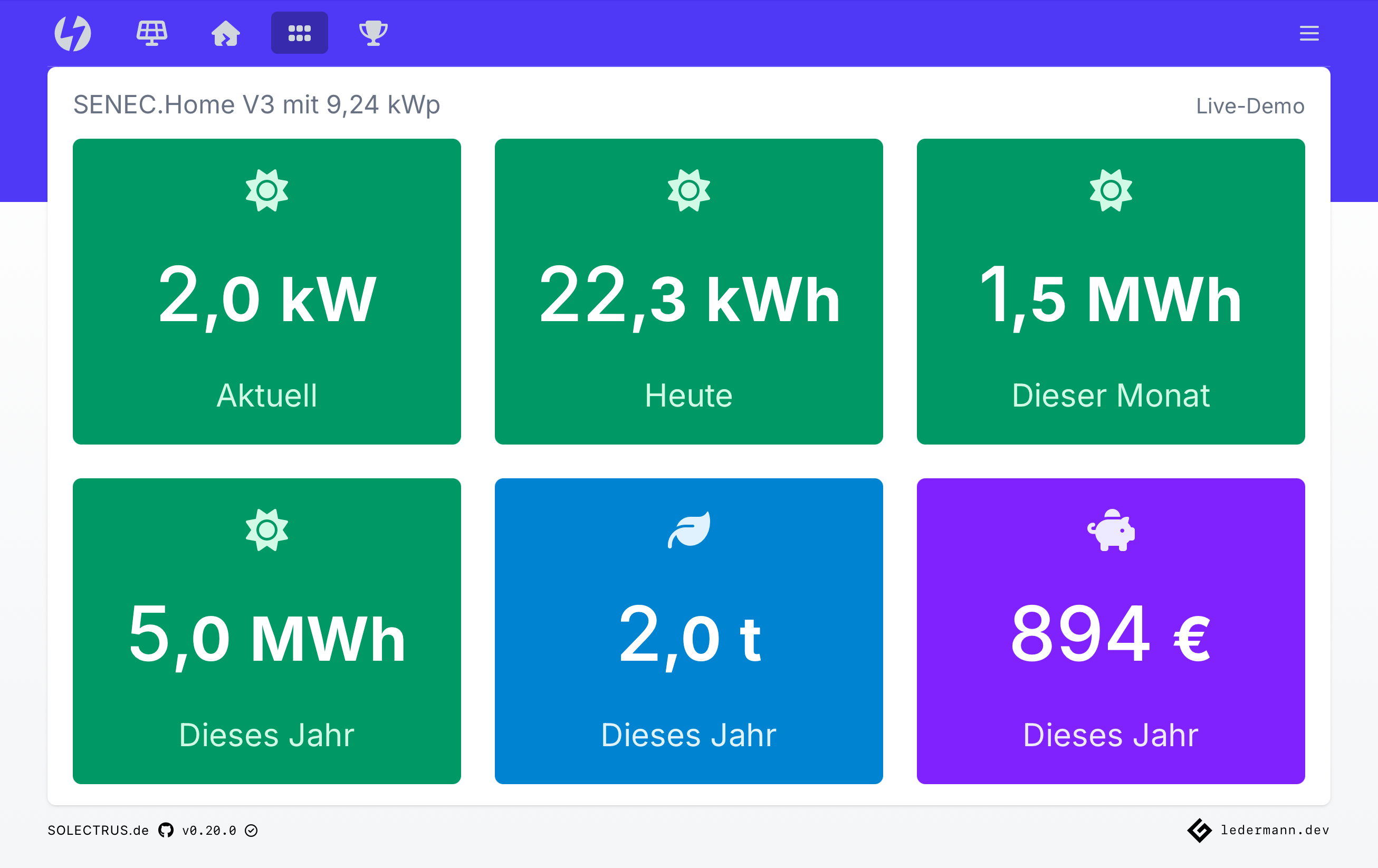Click the Dieser Monat label
This screenshot has width=1378, height=868.
coord(1111,396)
